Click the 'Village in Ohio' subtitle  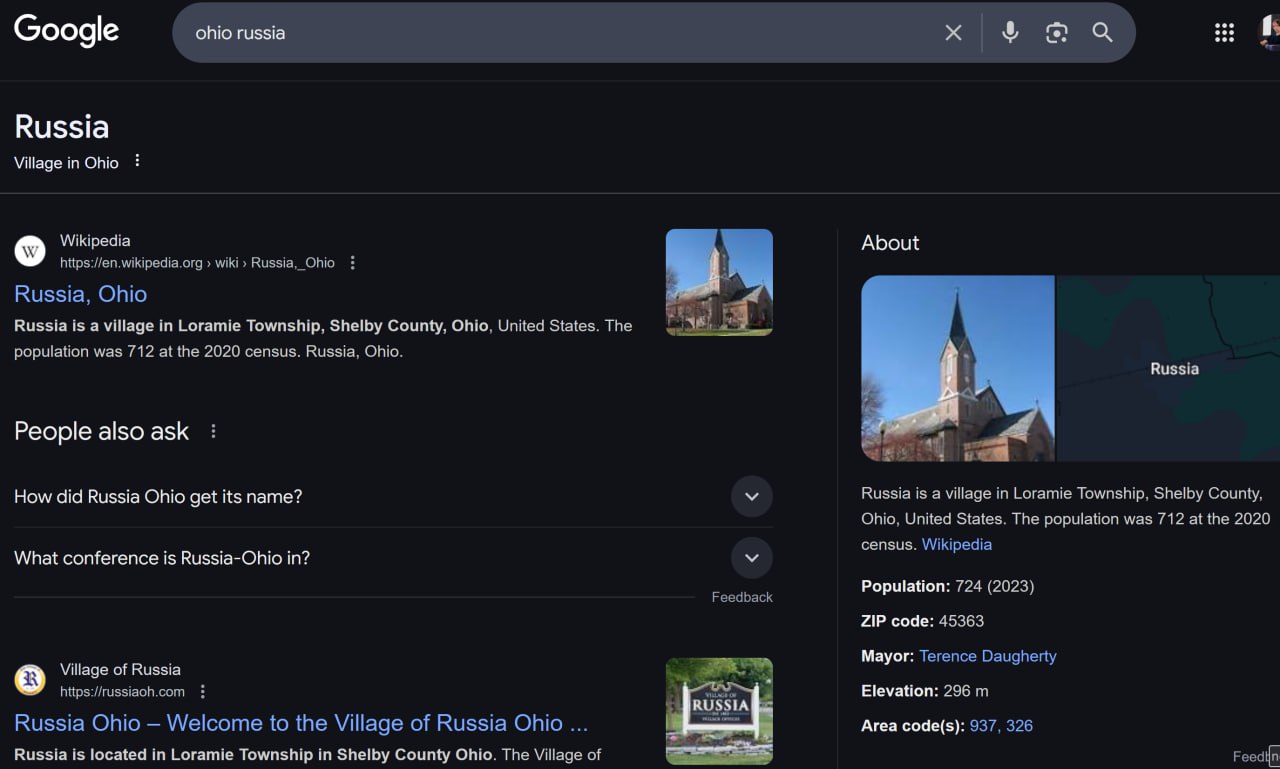pos(66,163)
